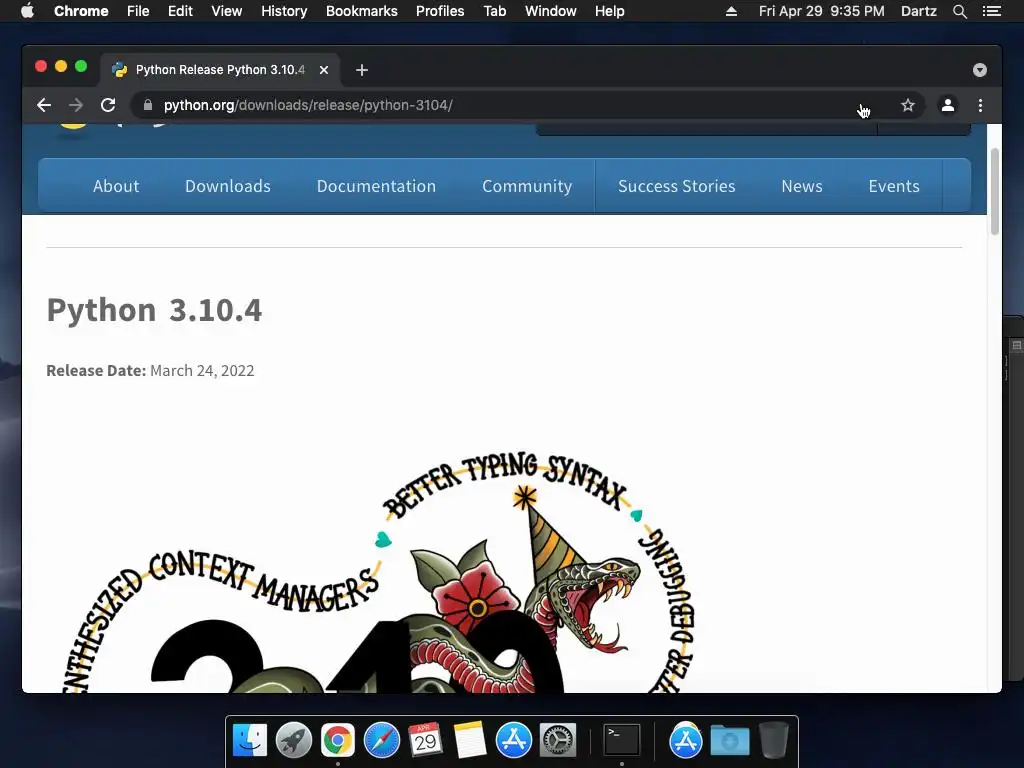Open Terminal from the Dock
Viewport: 1024px width, 768px height.
[621, 740]
